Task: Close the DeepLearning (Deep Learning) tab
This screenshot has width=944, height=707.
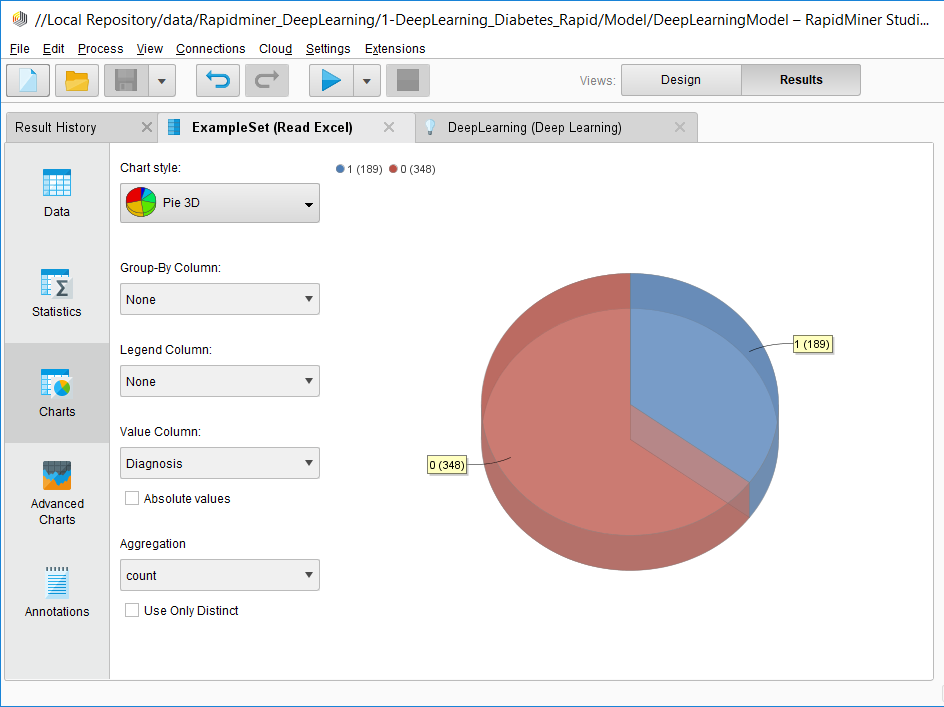Action: 680,127
